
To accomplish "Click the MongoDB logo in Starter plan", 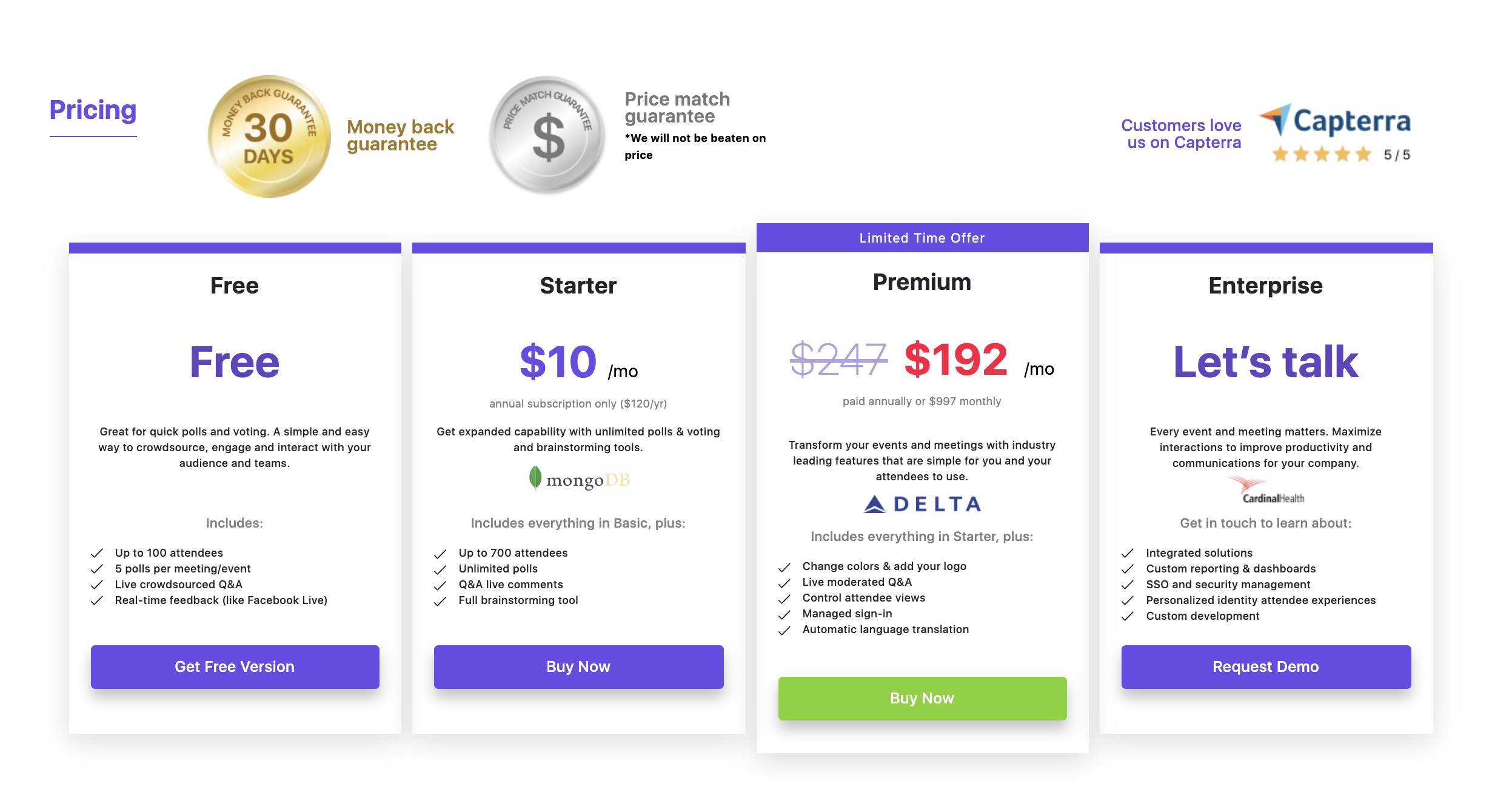I will 579,479.
